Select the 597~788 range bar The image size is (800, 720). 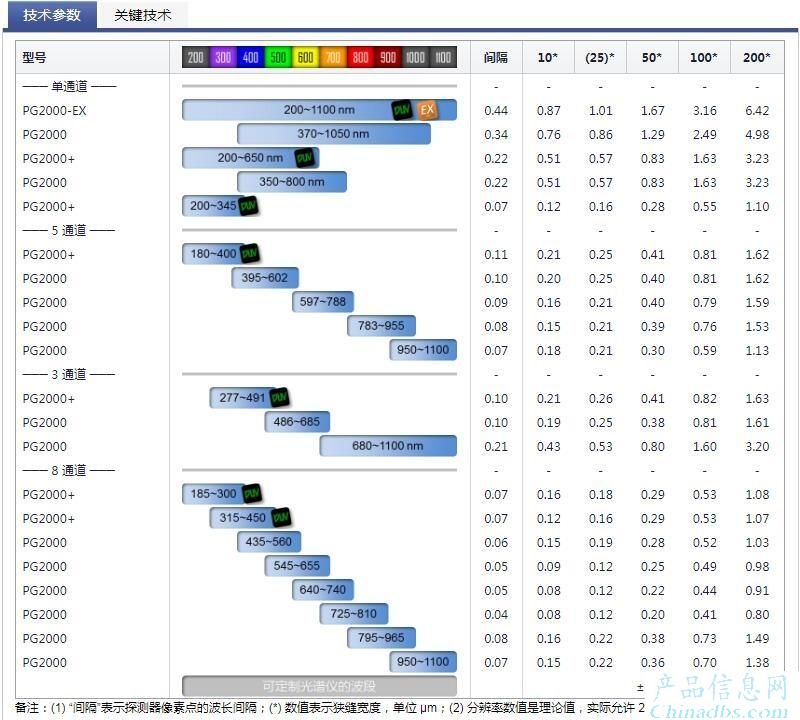coord(323,302)
